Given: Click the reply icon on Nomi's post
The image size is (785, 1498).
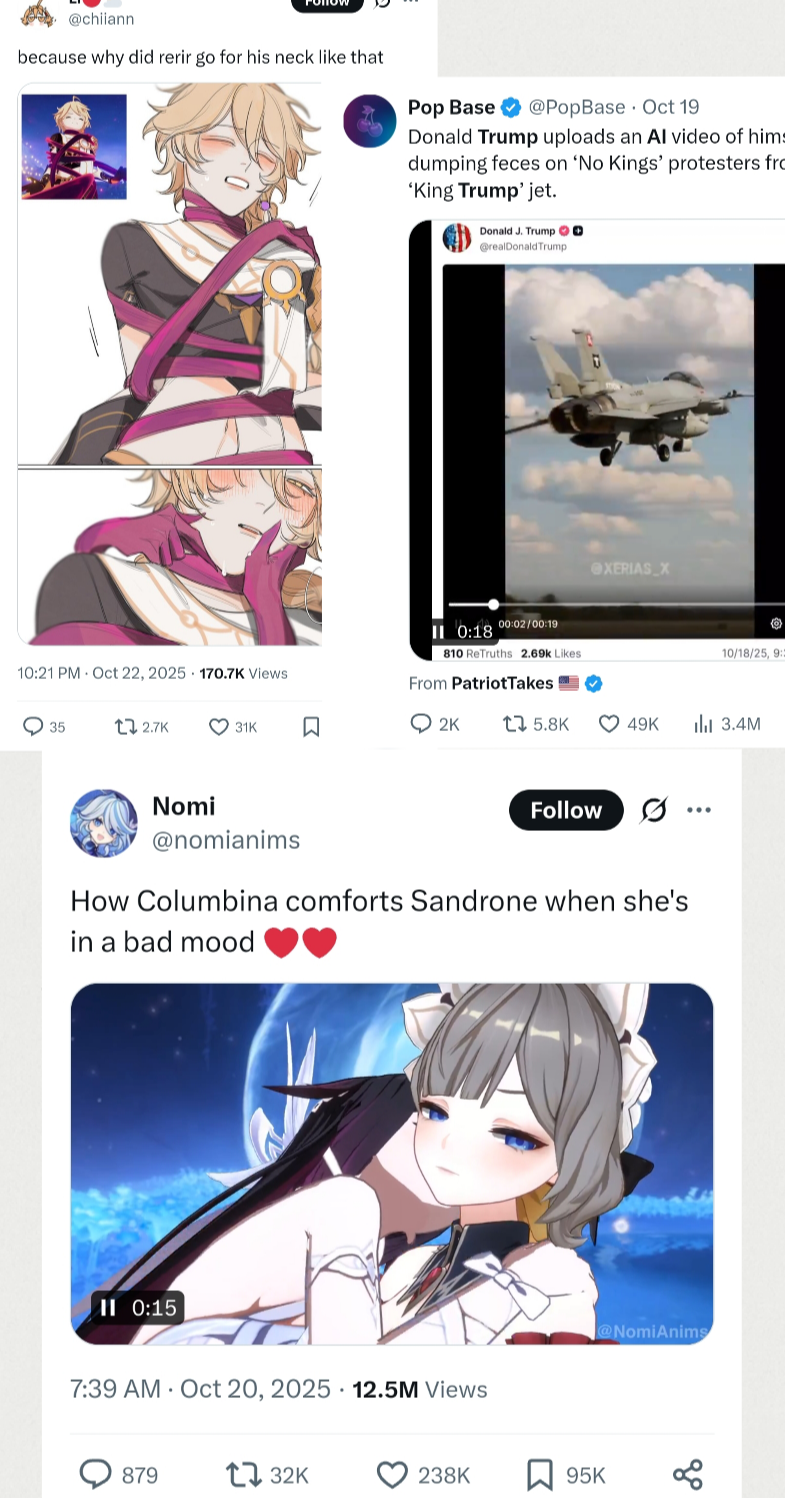Looking at the screenshot, I should click(x=95, y=1474).
